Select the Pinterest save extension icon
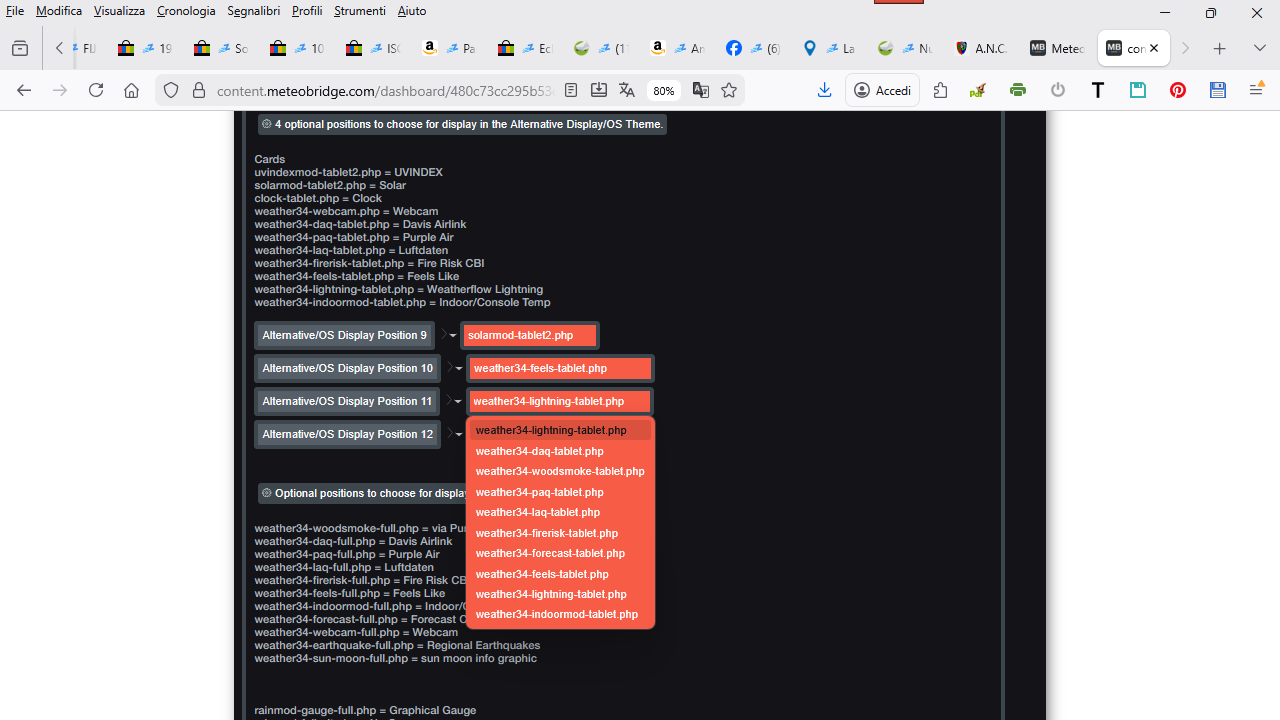 pos(1177,90)
